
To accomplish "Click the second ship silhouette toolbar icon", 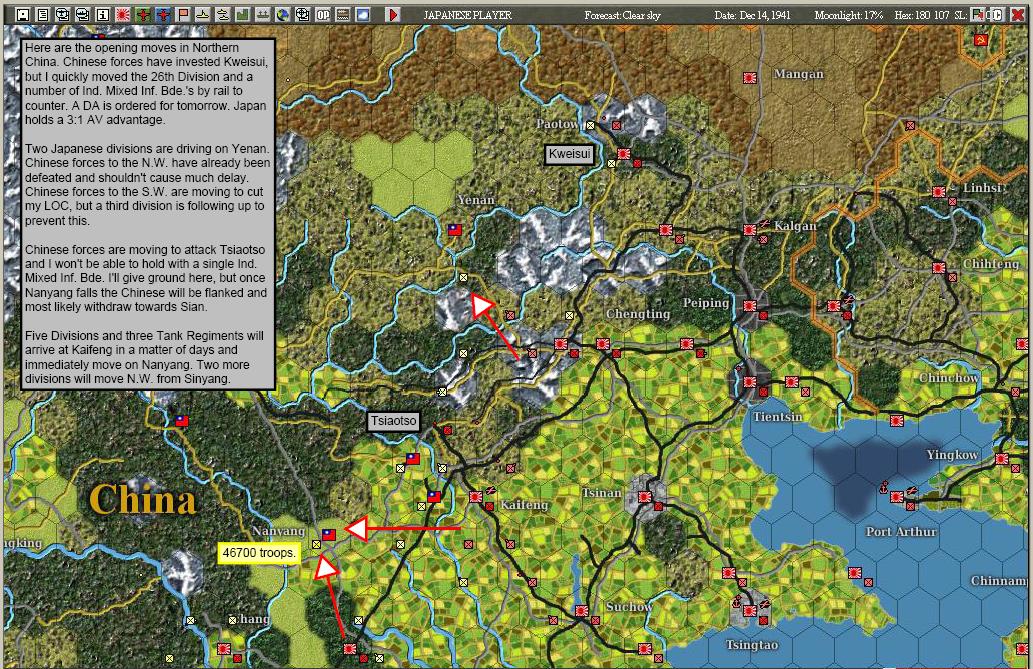I will (223, 14).
